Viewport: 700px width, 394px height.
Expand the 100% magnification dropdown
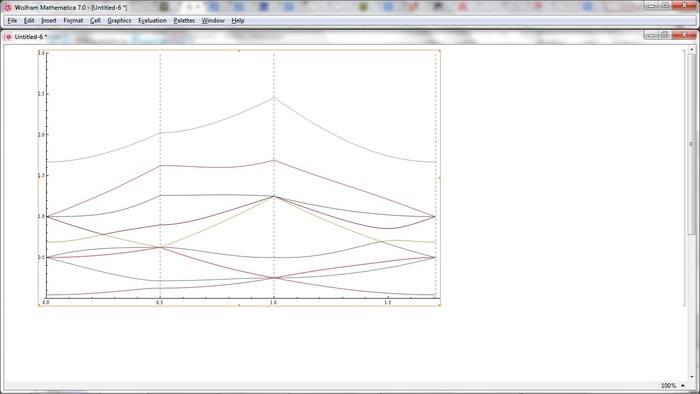pos(683,386)
